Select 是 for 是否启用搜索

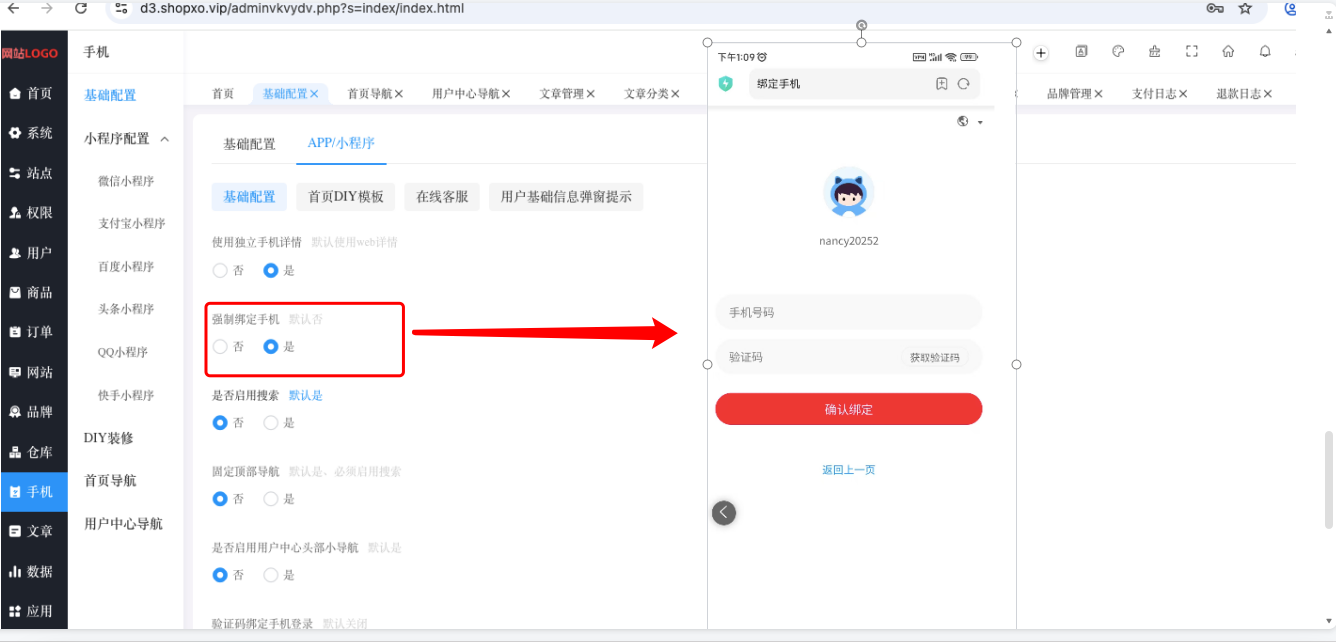(x=271, y=423)
